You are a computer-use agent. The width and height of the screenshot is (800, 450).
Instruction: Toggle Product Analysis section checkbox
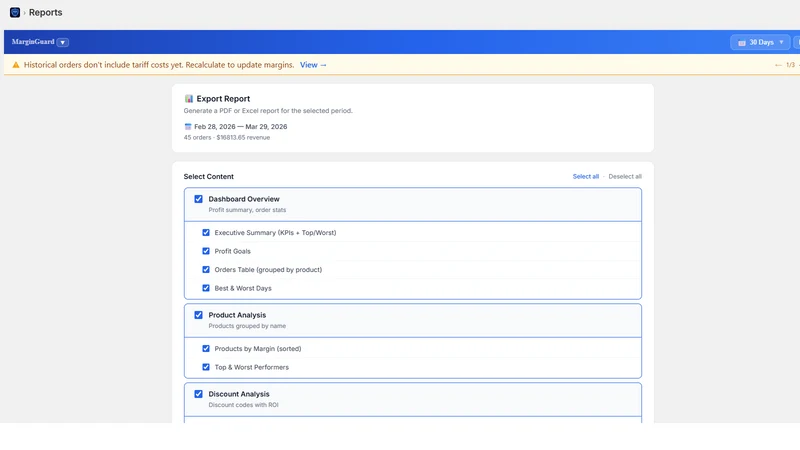[x=198, y=315]
